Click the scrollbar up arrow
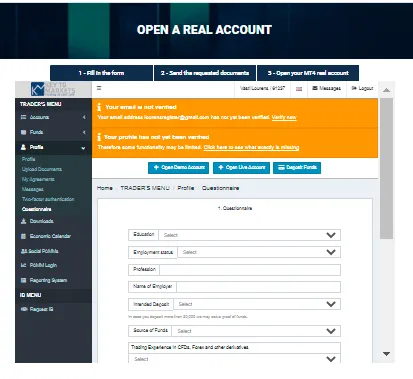The height and width of the screenshot is (379, 413). point(386,90)
